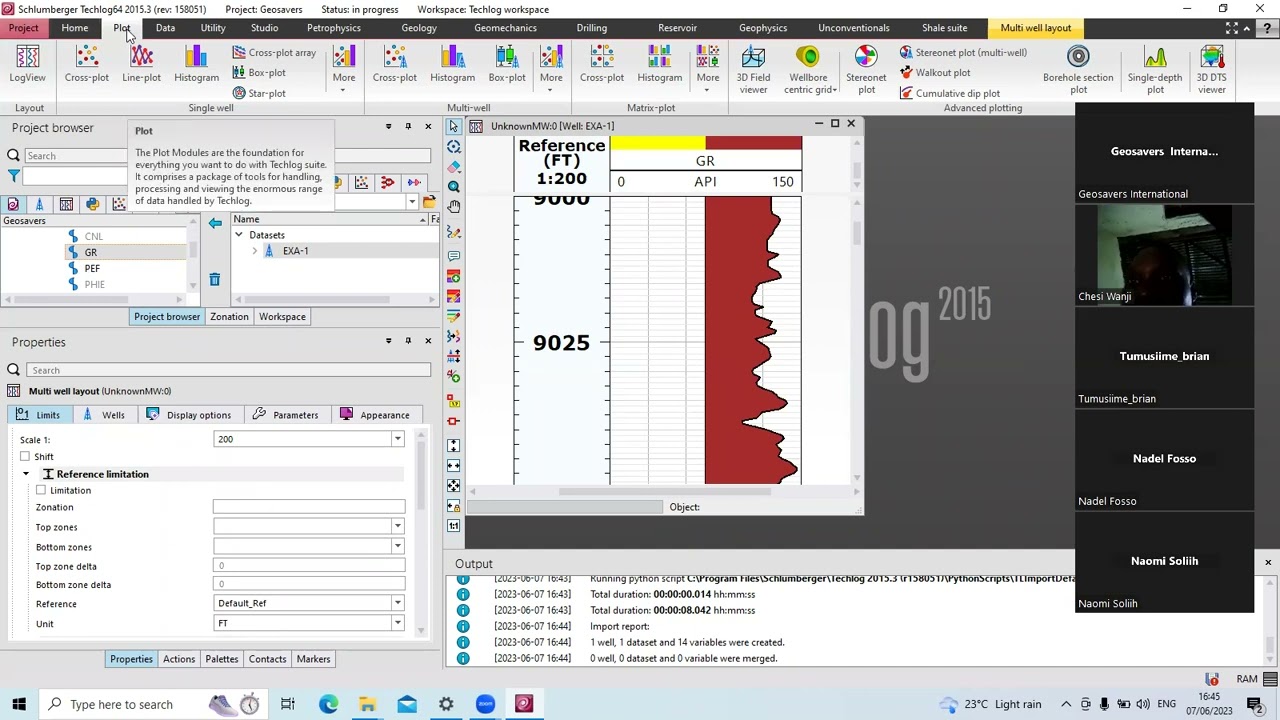Click the trash delete icon in Project browser
The image size is (1280, 720).
[214, 280]
